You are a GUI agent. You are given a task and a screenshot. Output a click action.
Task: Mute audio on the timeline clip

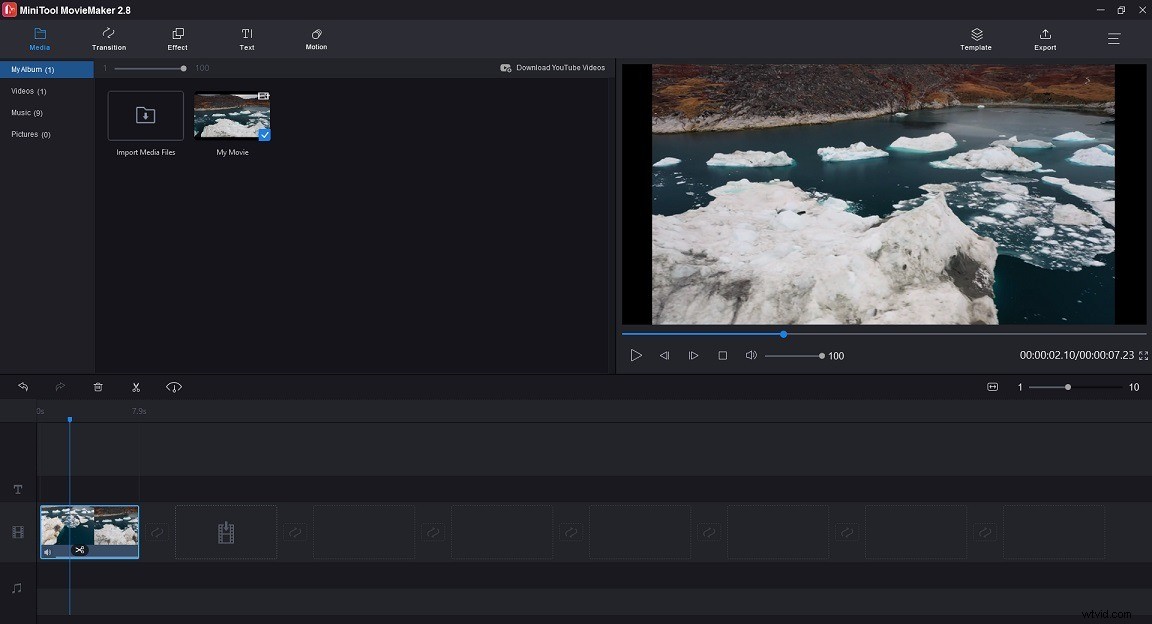click(46, 551)
